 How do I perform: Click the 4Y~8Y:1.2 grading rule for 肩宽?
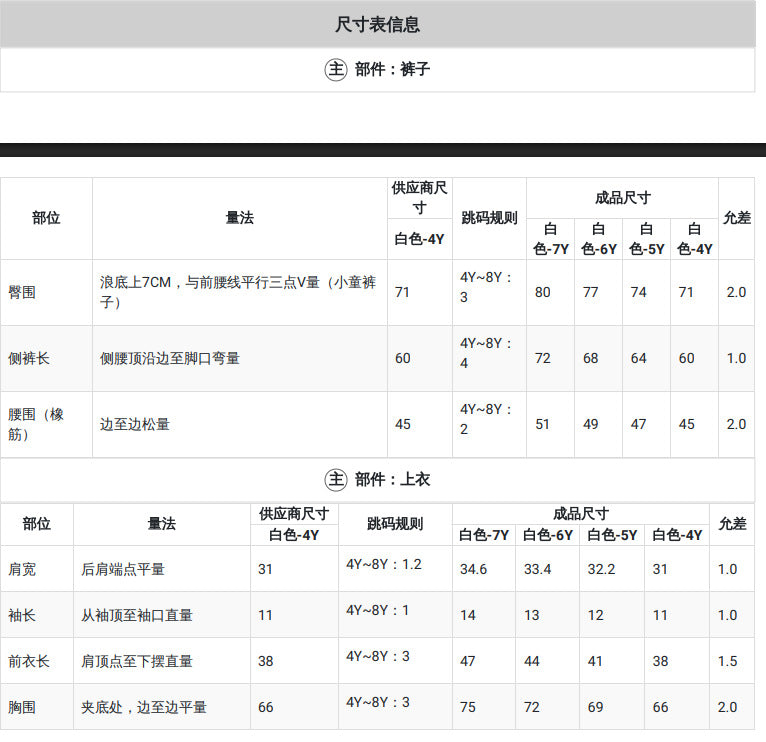click(x=383, y=564)
